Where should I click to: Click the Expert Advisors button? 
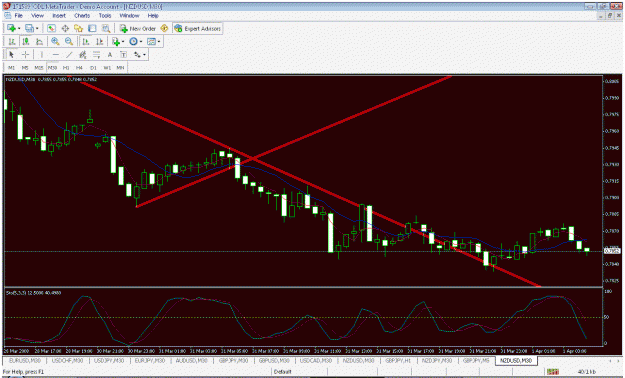click(198, 28)
